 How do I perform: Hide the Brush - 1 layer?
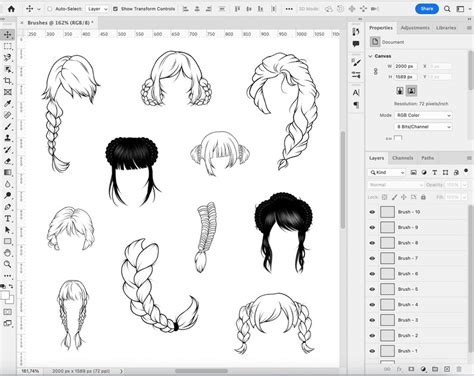coord(372,351)
